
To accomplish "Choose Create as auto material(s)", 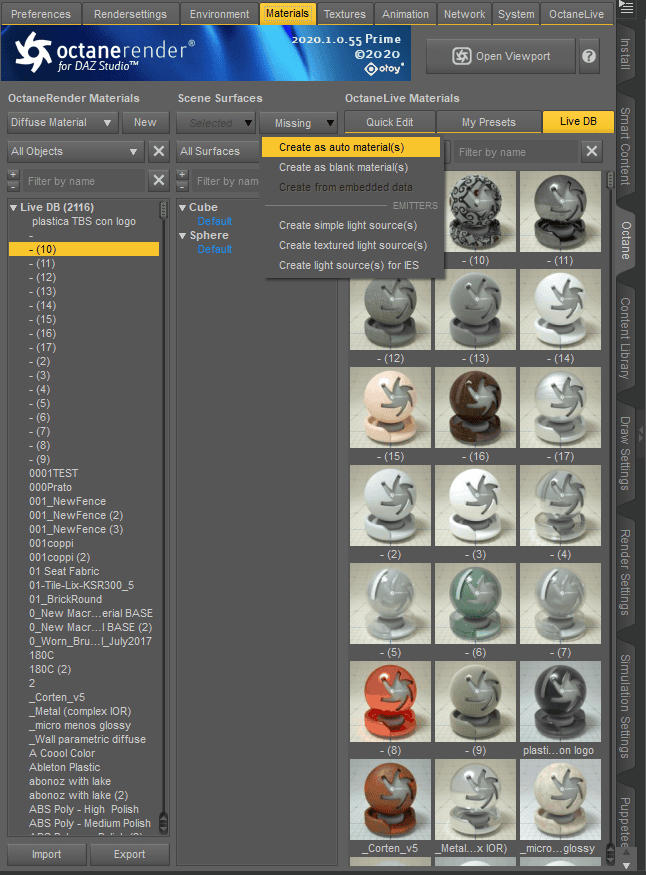I will click(x=351, y=147).
